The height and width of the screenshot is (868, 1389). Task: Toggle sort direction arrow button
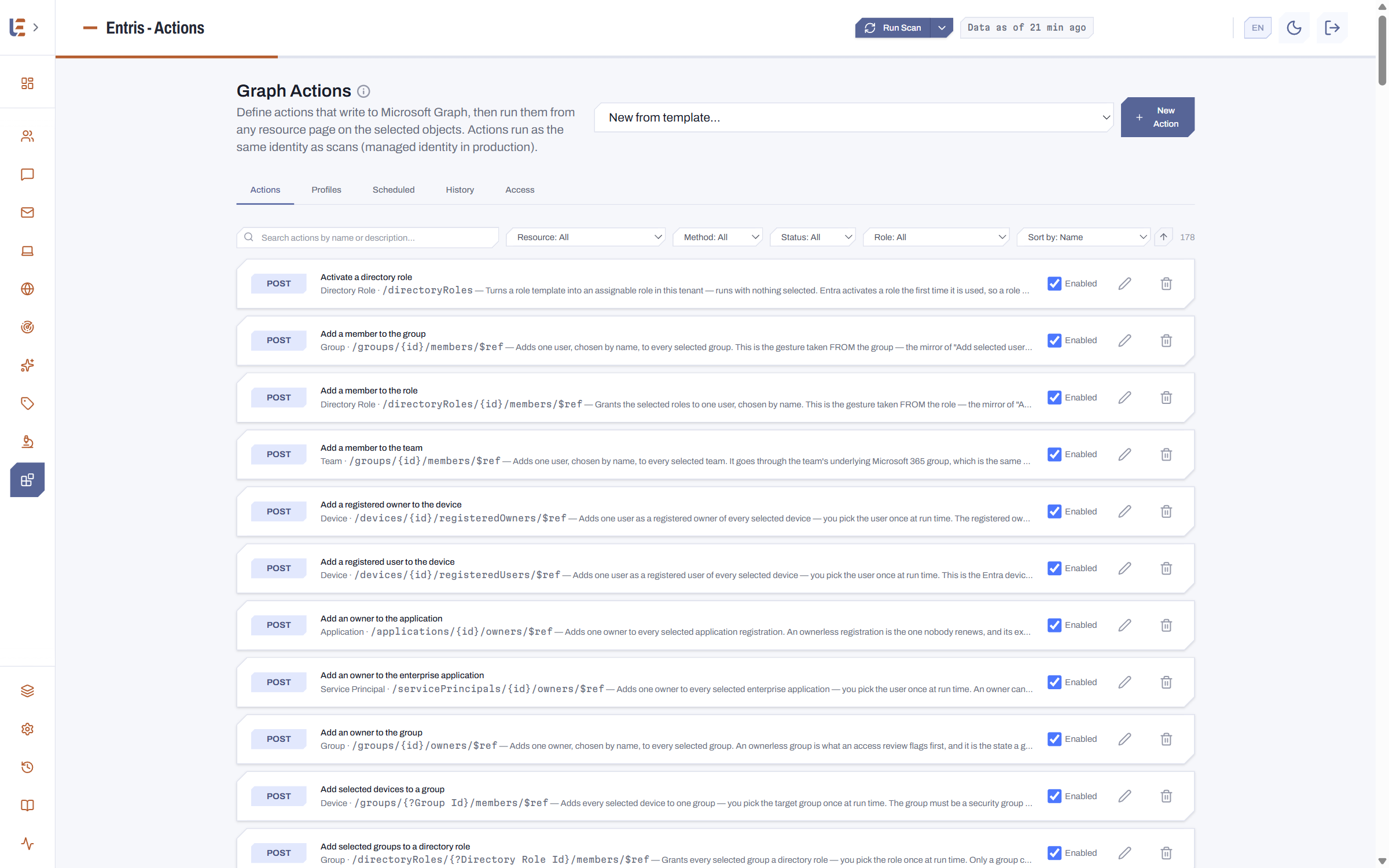point(1163,237)
